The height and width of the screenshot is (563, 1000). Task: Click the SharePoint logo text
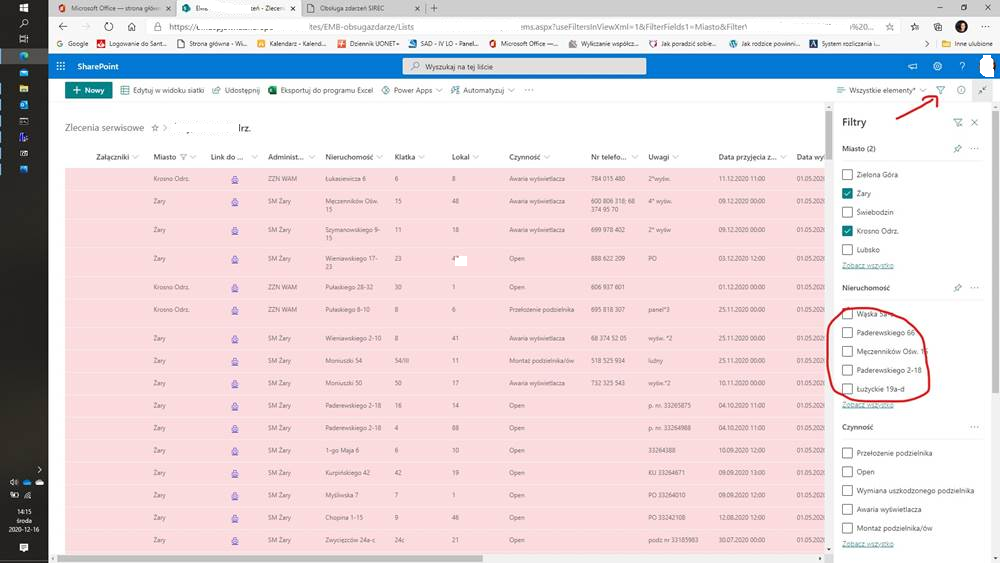98,66
